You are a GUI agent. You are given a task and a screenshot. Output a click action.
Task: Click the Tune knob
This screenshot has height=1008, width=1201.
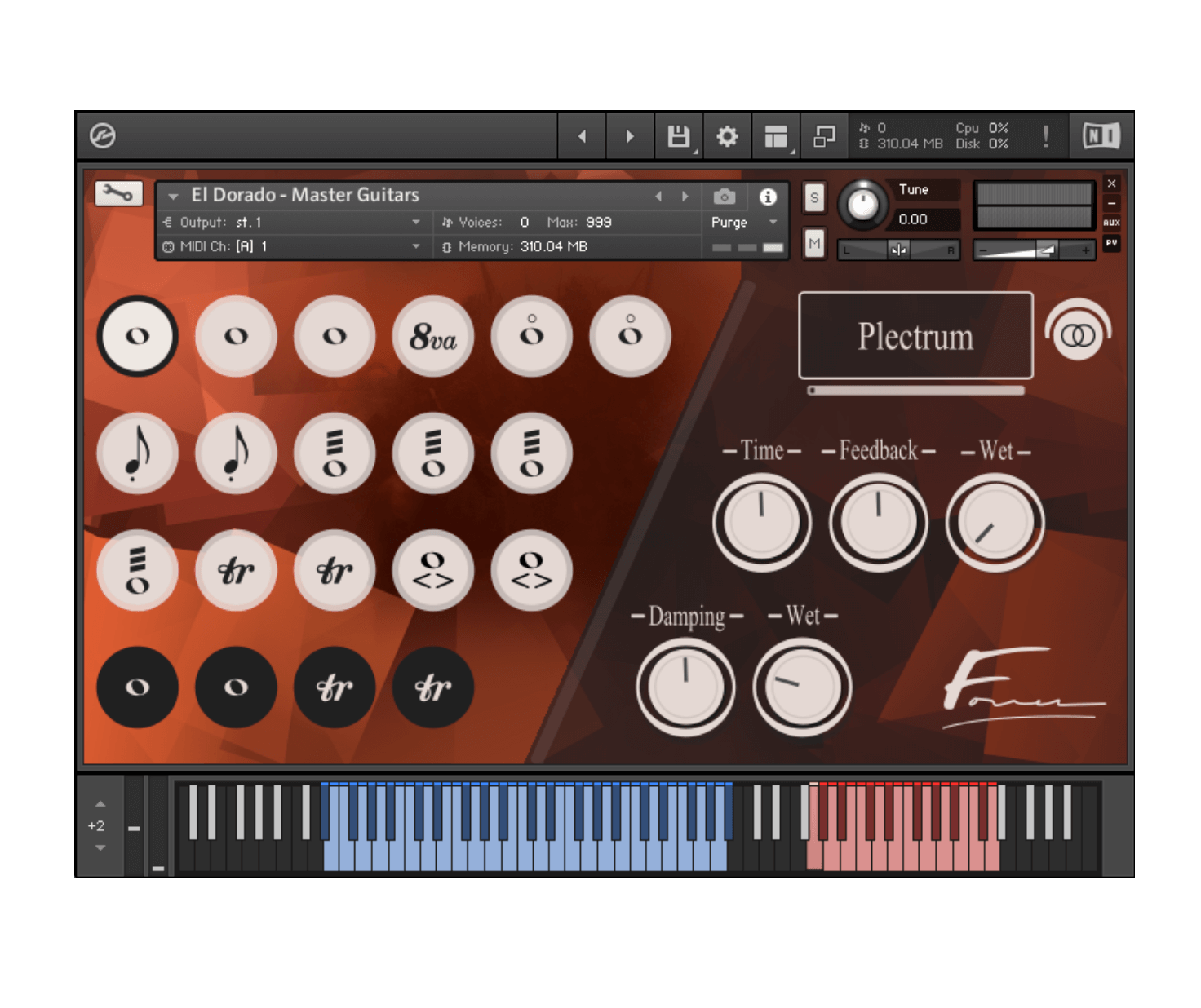pyautogui.click(x=862, y=204)
